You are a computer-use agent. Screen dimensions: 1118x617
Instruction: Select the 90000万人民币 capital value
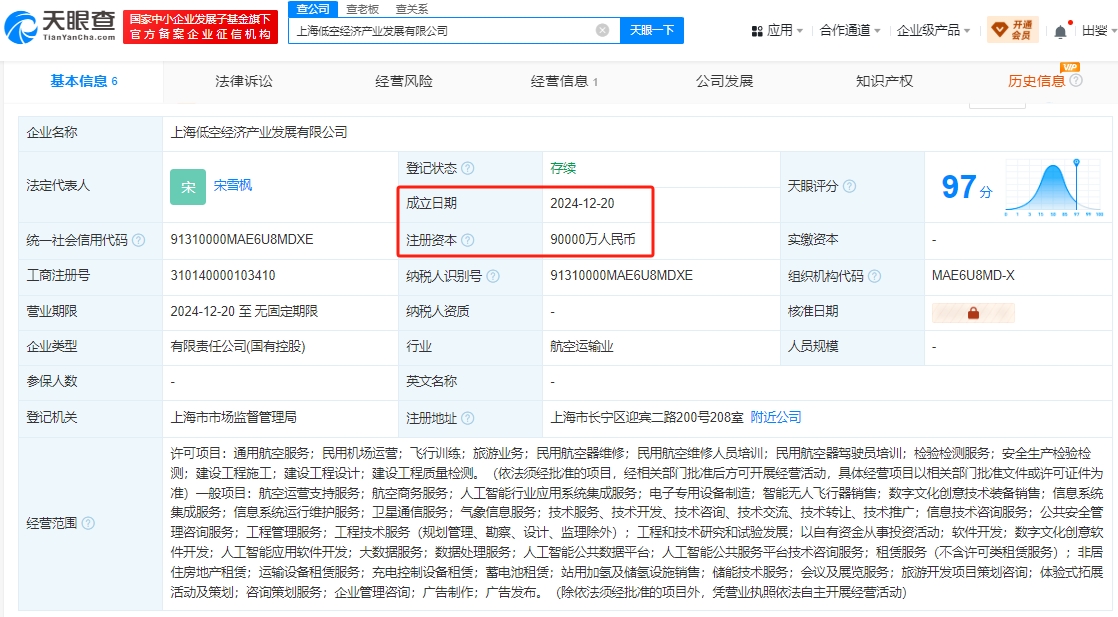593,240
